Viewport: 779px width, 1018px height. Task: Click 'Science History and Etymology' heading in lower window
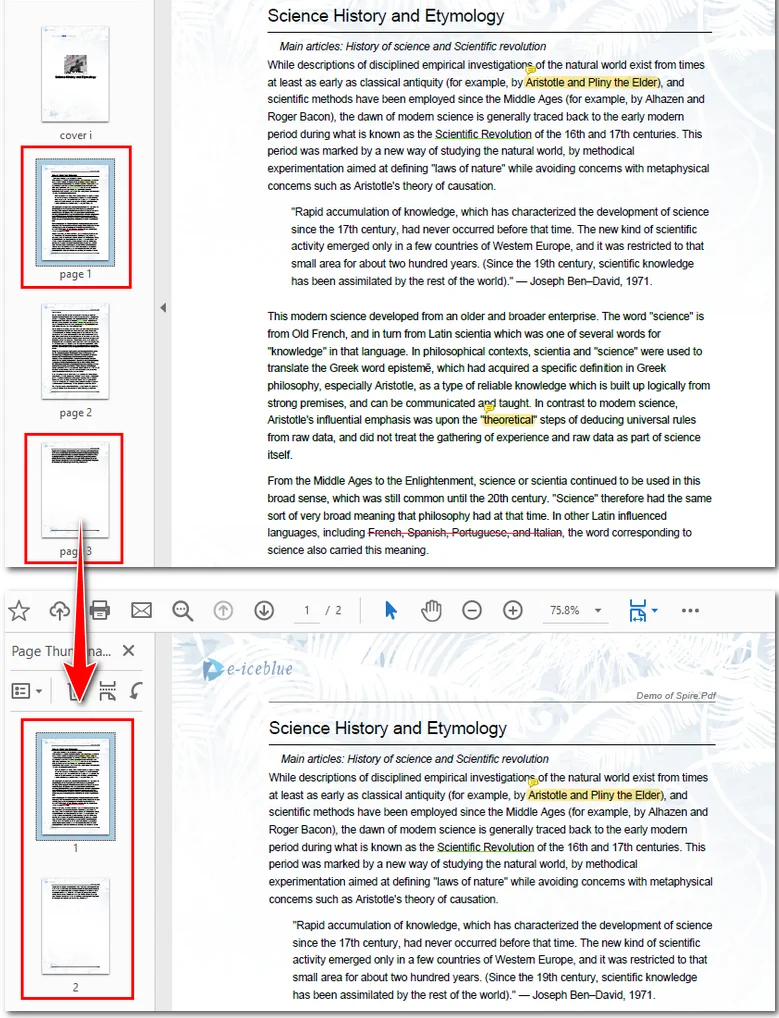pos(388,728)
